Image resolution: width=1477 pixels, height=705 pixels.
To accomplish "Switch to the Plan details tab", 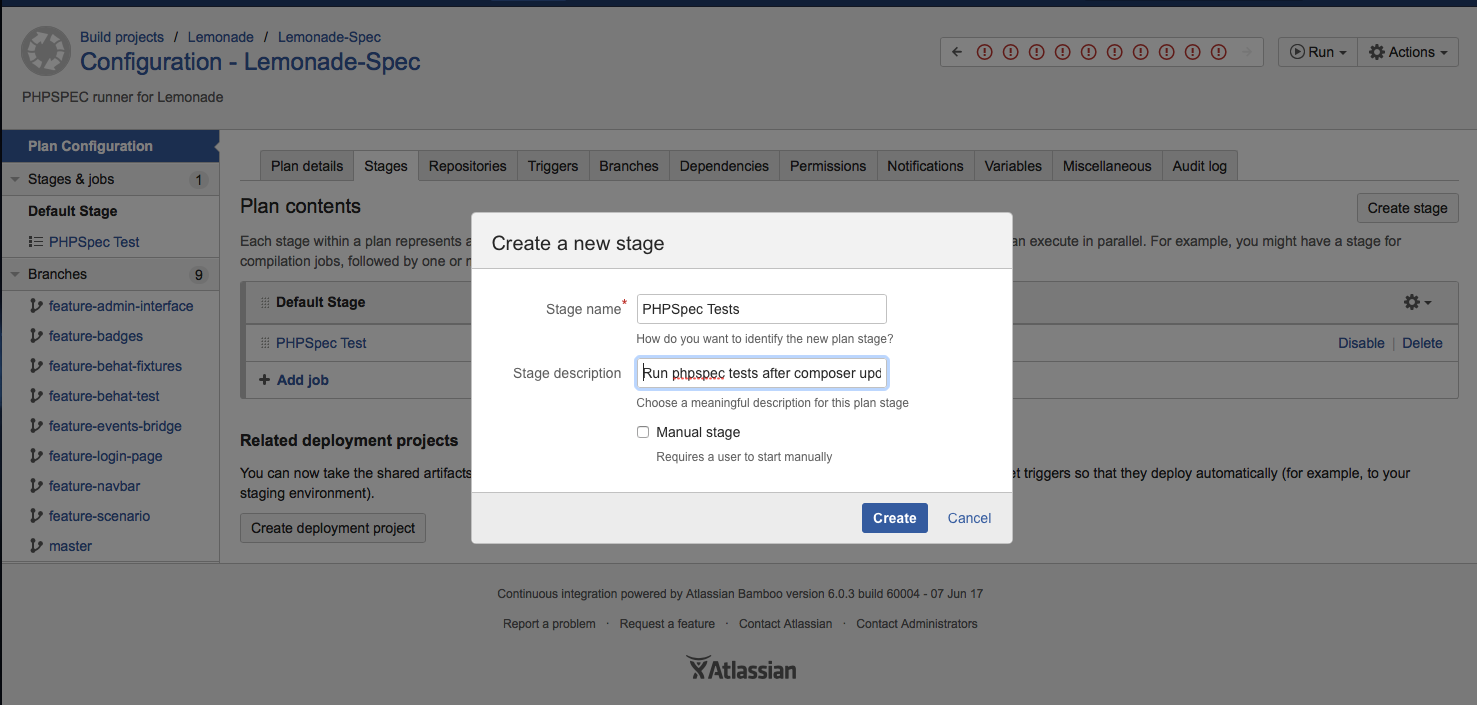I will pos(307,166).
